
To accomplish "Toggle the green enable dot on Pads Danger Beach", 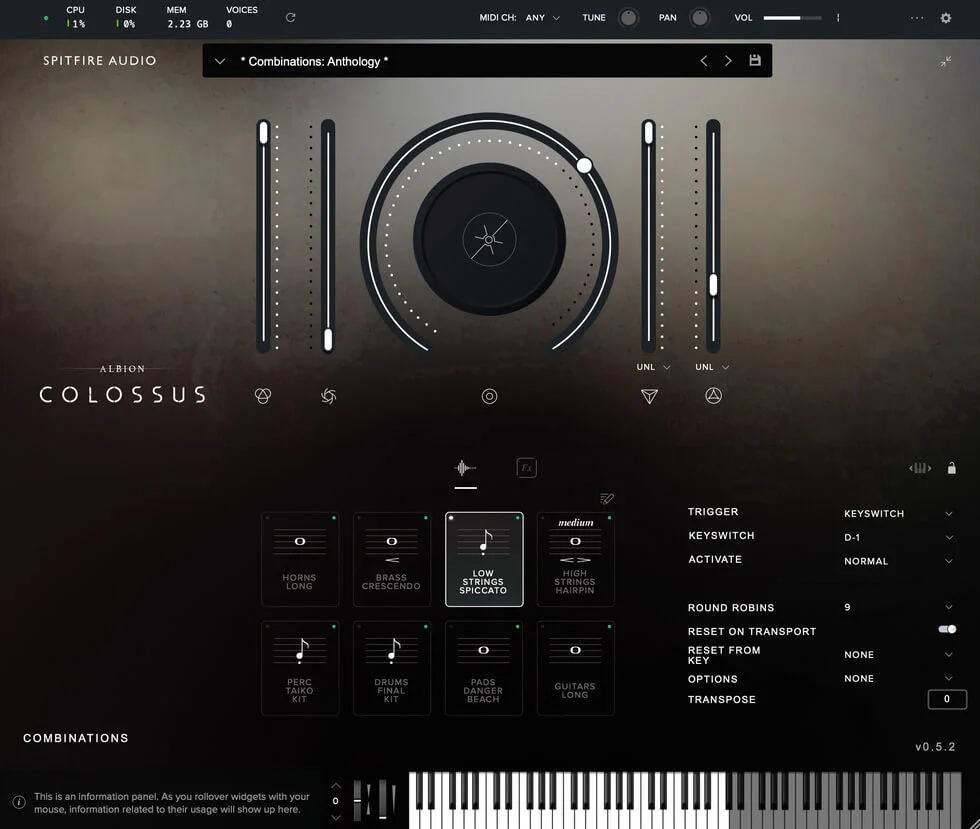I will [x=518, y=626].
